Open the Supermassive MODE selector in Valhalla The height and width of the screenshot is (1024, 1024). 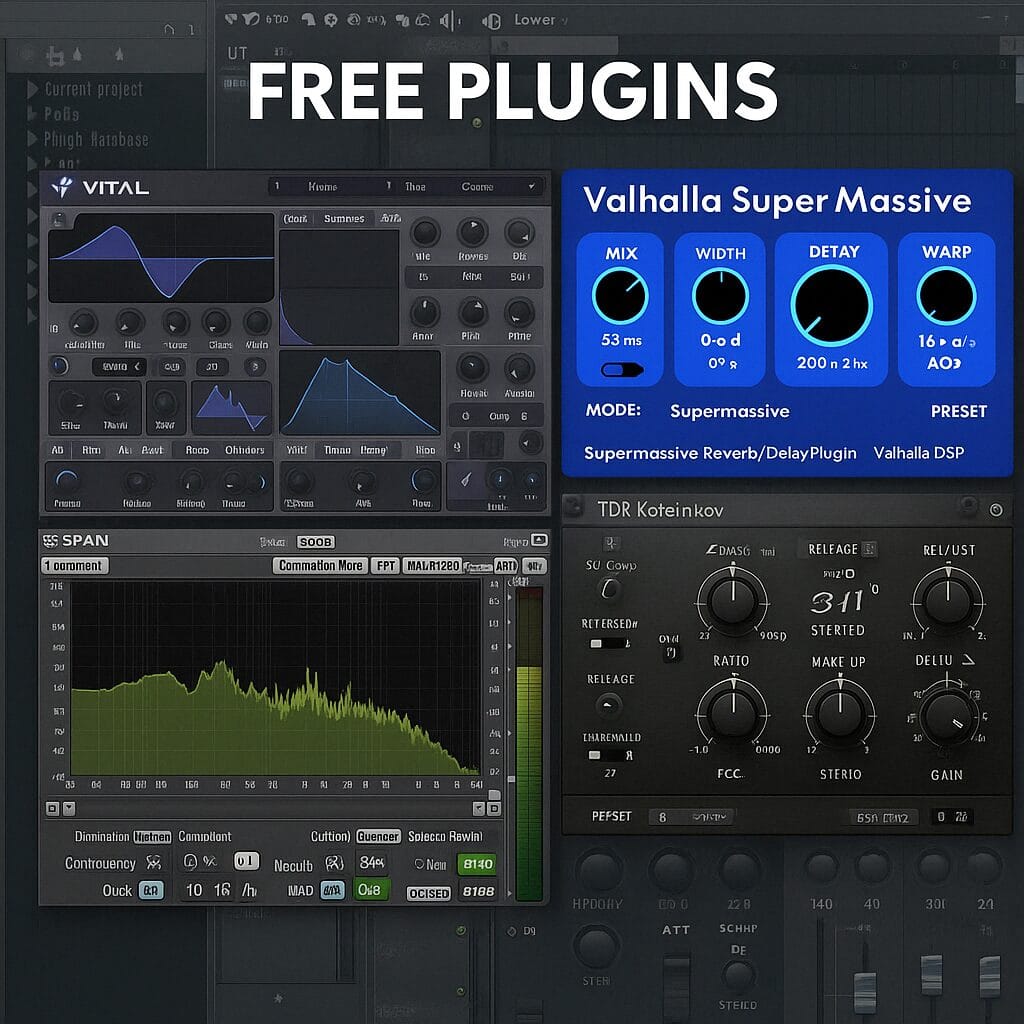729,411
